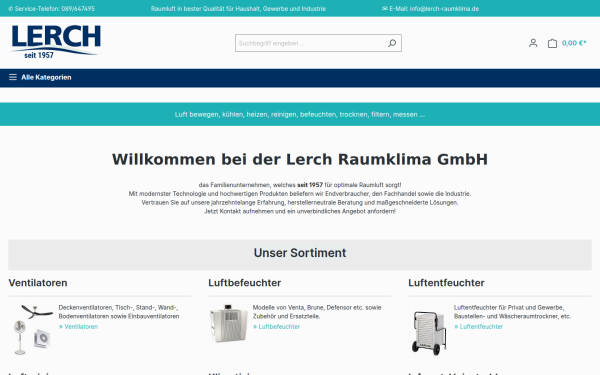Click the Luftentfeuchter section heading
This screenshot has height=375, width=600.
[446, 283]
